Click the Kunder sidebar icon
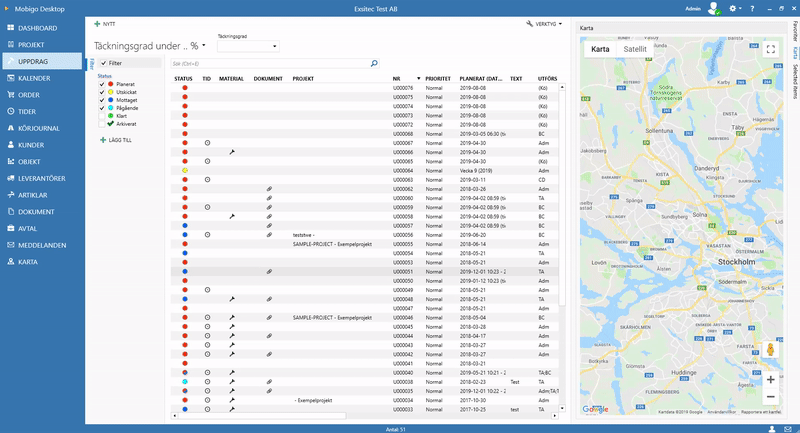Image resolution: width=800 pixels, height=433 pixels. pyautogui.click(x=11, y=145)
